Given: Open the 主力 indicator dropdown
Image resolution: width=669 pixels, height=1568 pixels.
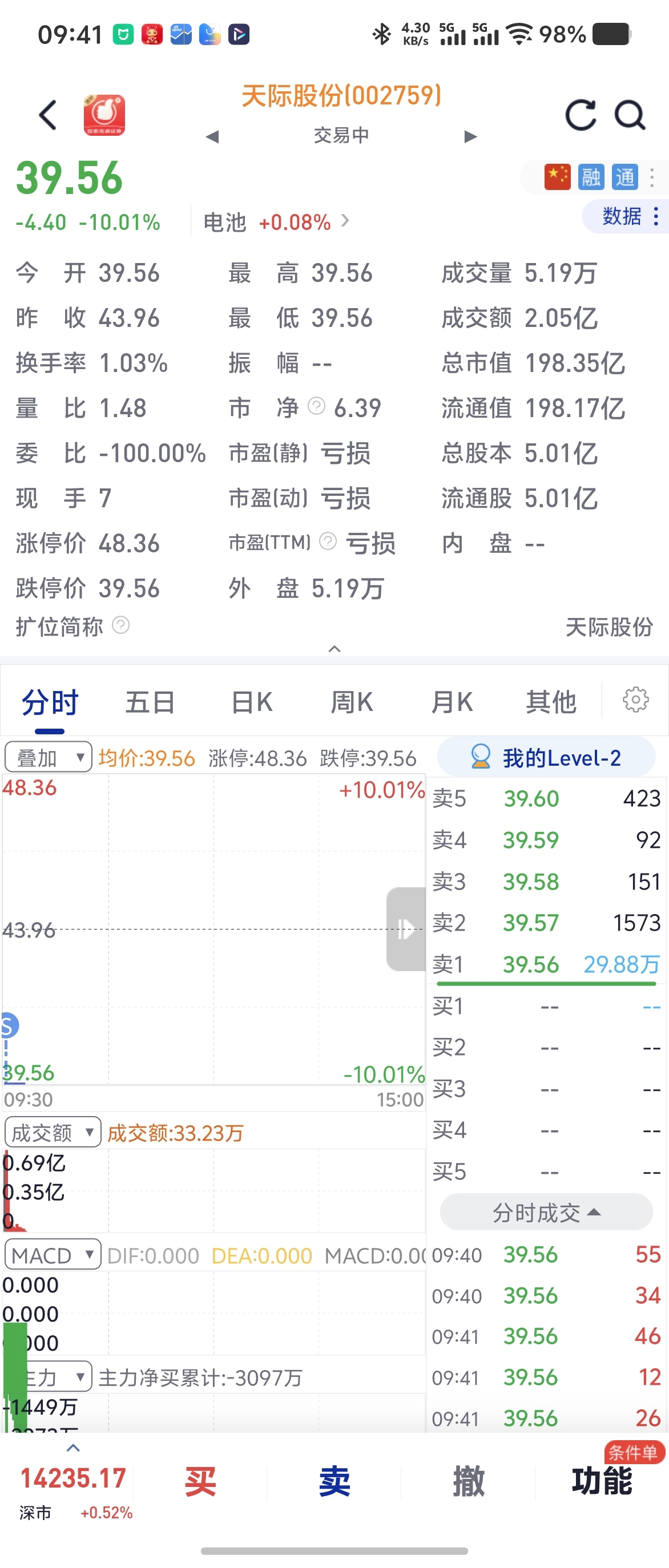Looking at the screenshot, I should (x=48, y=1377).
